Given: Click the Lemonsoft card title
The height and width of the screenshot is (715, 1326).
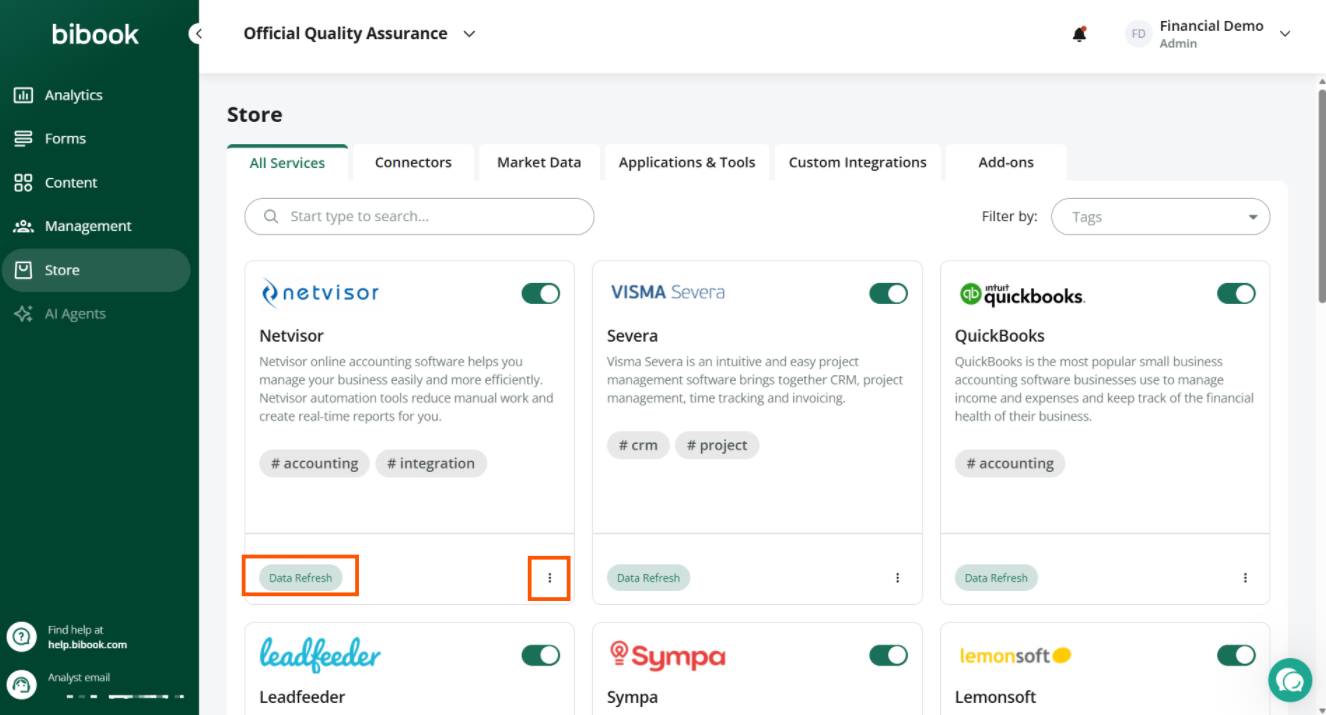Looking at the screenshot, I should tap(995, 697).
